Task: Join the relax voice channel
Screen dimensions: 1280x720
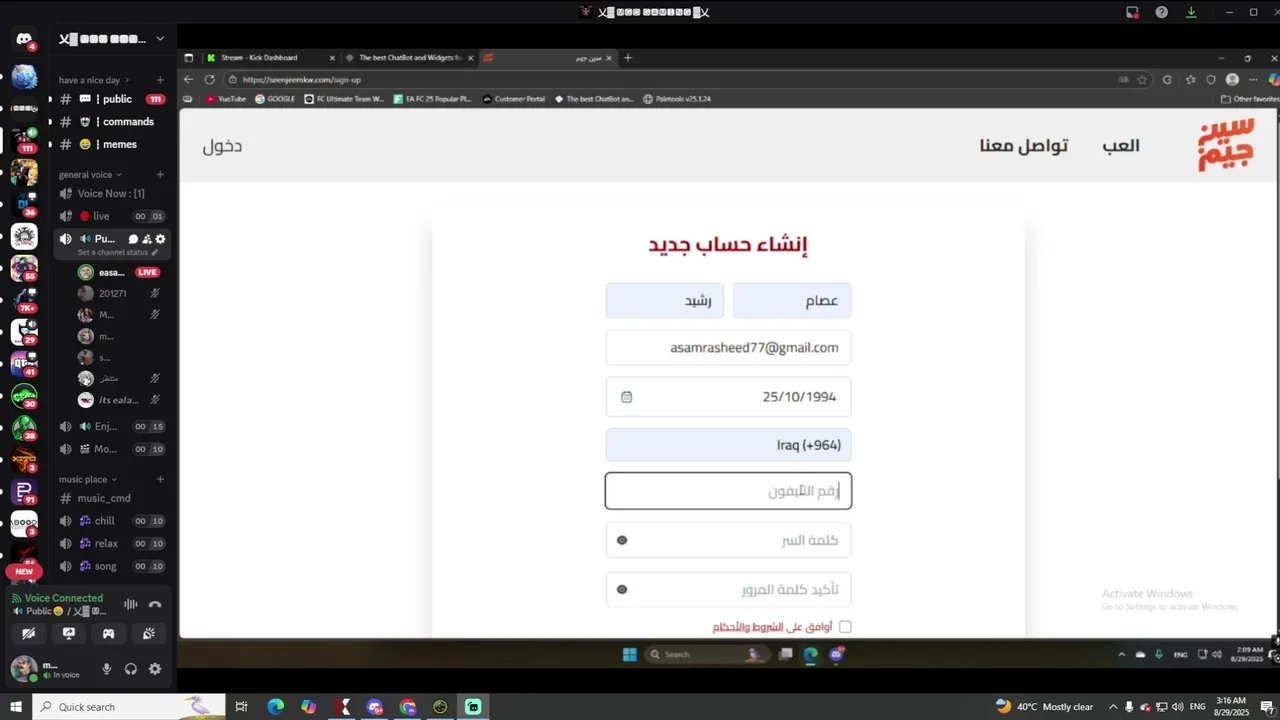Action: click(x=110, y=544)
